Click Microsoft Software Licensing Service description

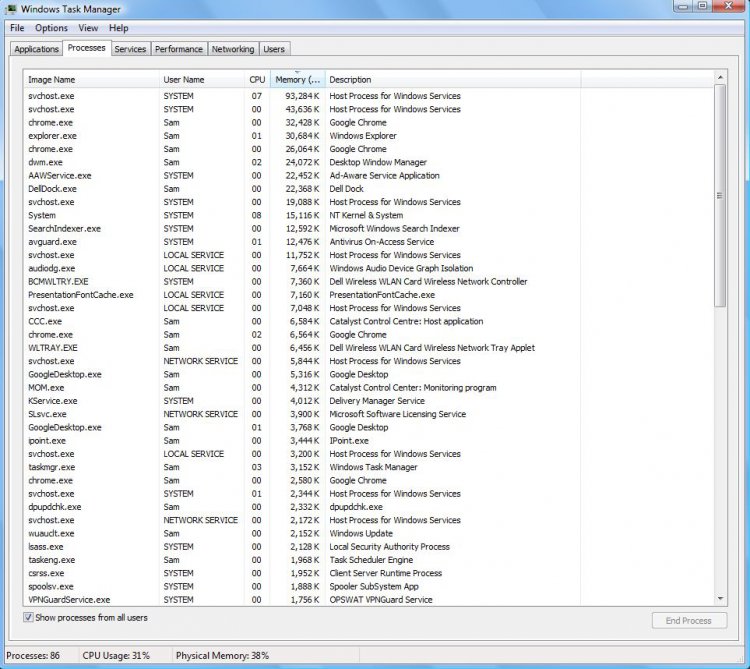pos(397,414)
